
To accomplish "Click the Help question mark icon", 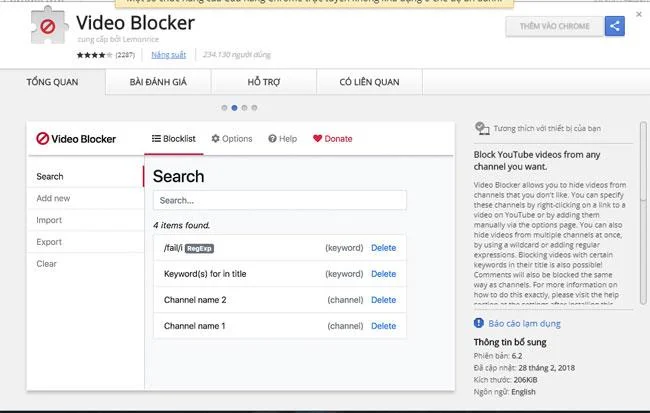I will pos(272,138).
